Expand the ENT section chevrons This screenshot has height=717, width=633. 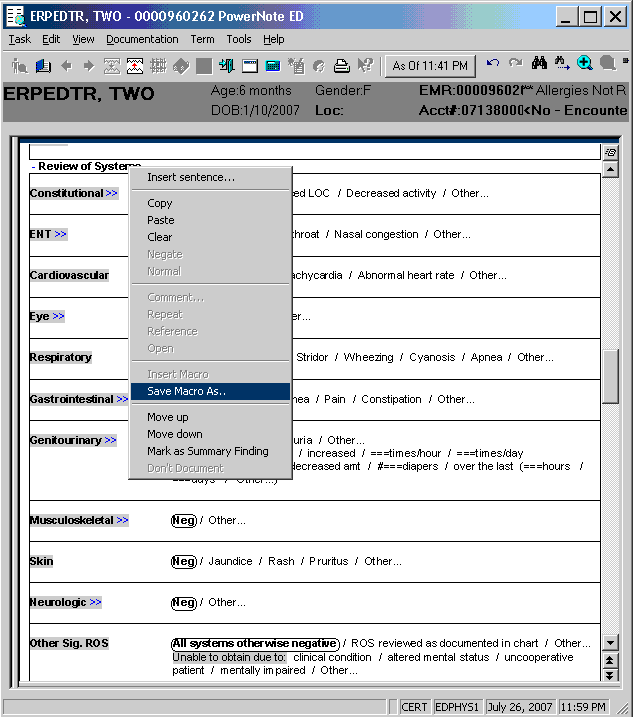[61, 234]
